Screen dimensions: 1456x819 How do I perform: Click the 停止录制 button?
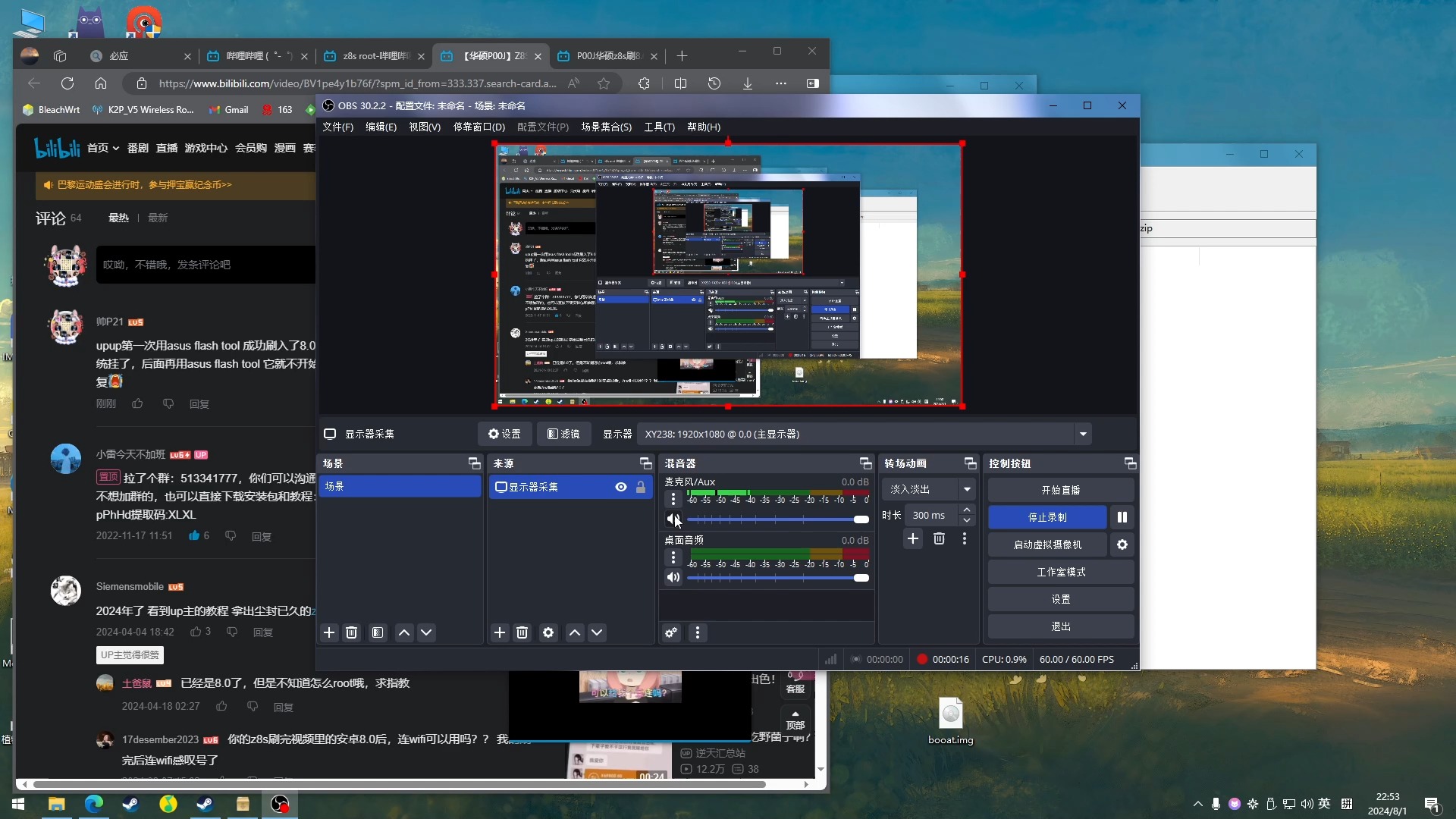click(1046, 517)
